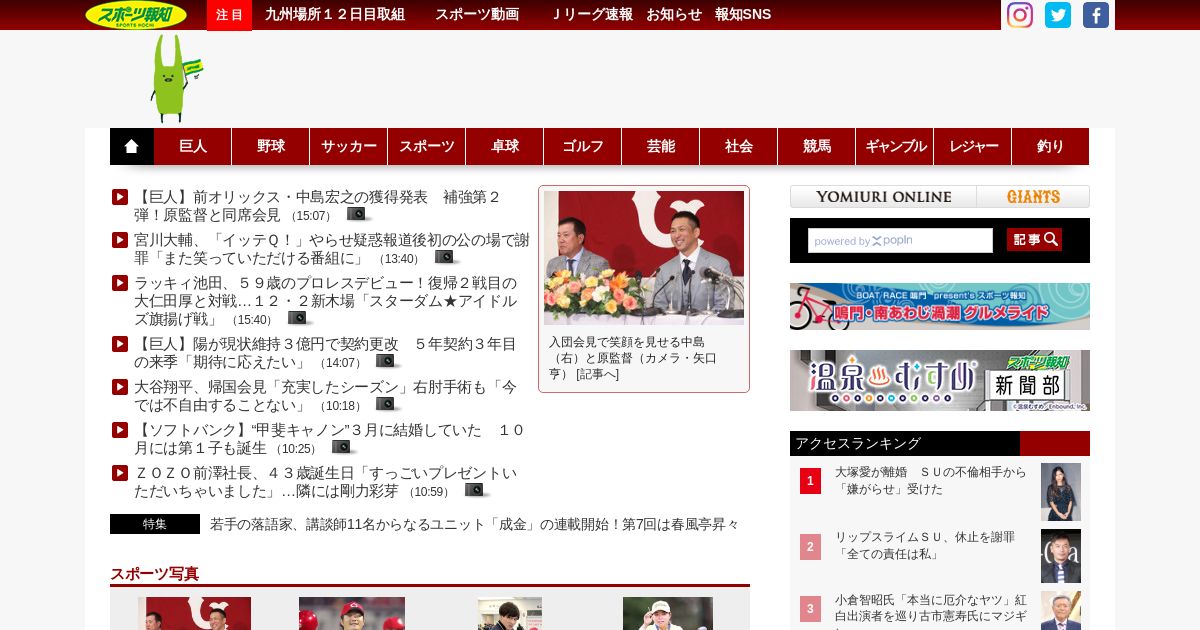This screenshot has width=1200, height=630.
Task: Open the Instagram icon link
Action: (1019, 15)
